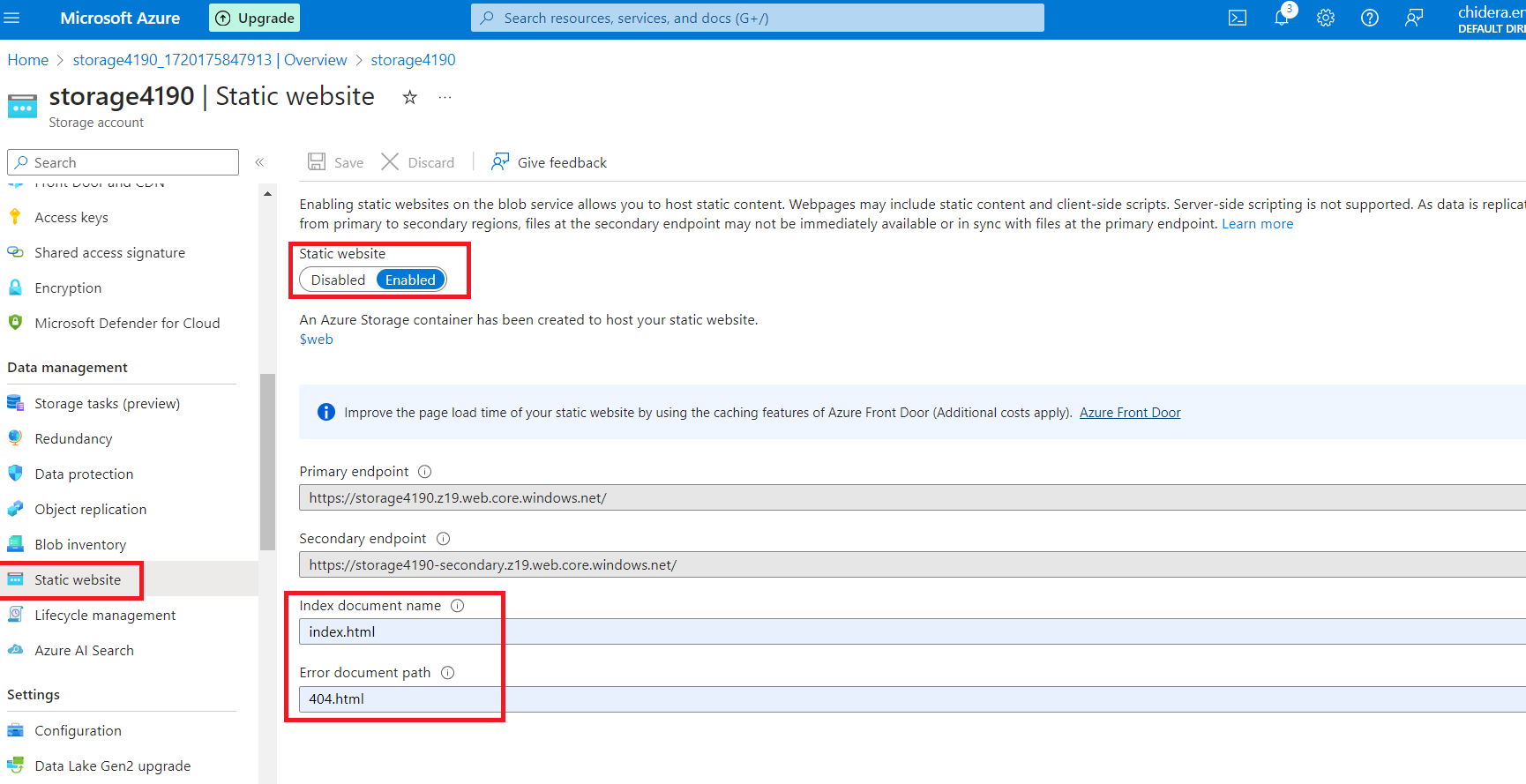
Task: Click the Microsoft Azure home logo
Action: [120, 18]
